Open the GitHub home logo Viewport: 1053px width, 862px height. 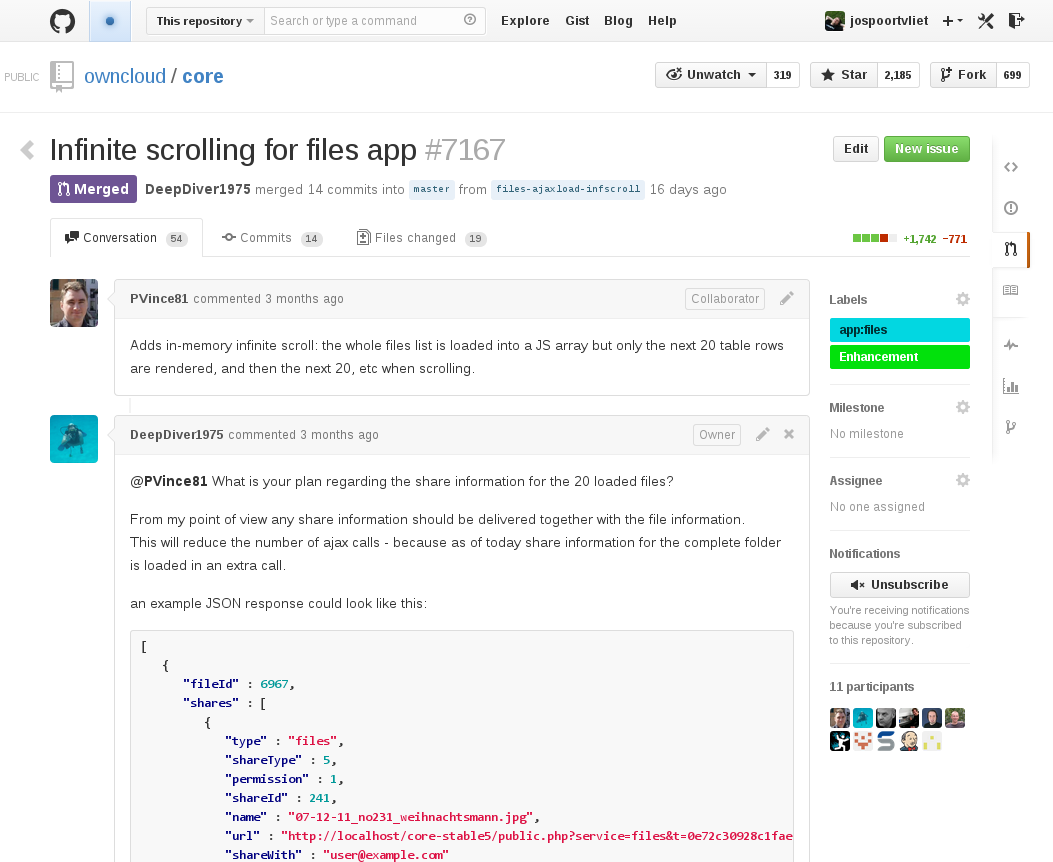[x=62, y=21]
